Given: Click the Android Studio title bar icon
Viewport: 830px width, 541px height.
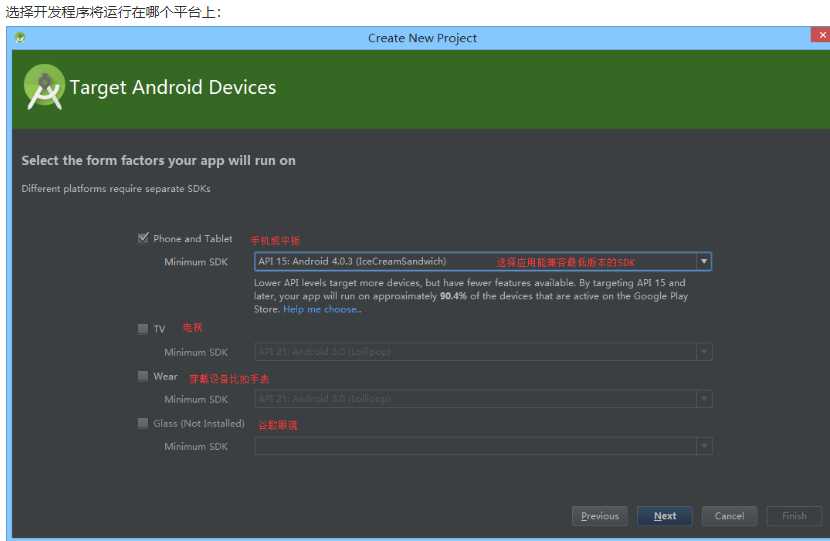Looking at the screenshot, I should coord(20,38).
